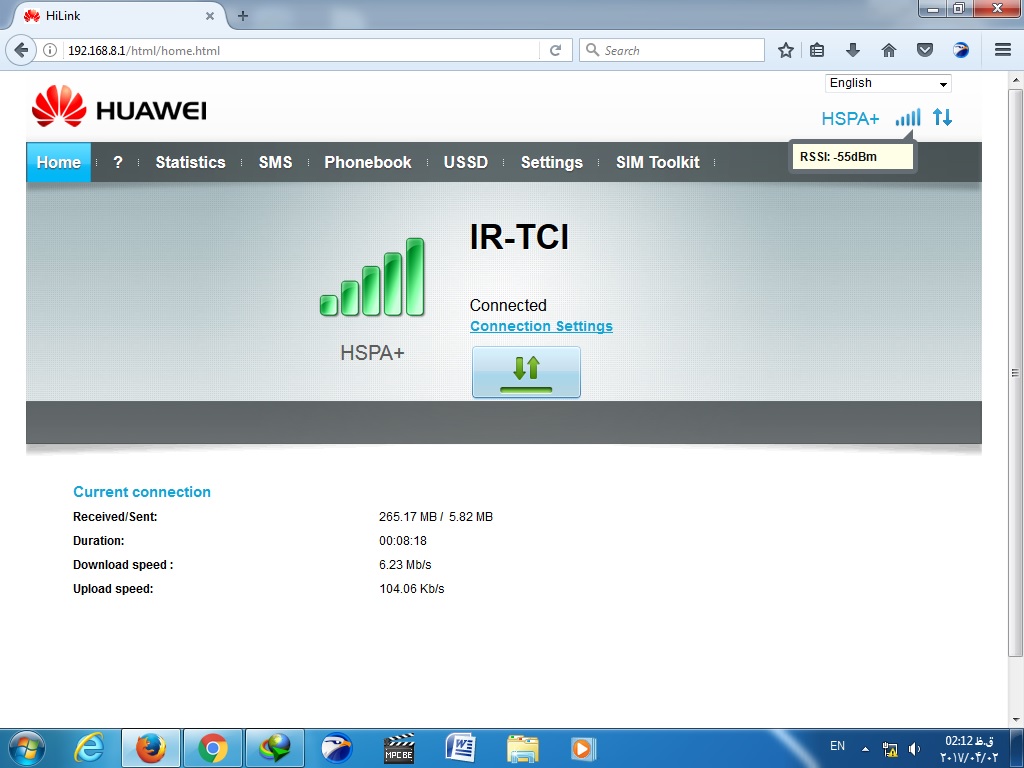
Task: Open the Settings tab
Action: point(552,162)
